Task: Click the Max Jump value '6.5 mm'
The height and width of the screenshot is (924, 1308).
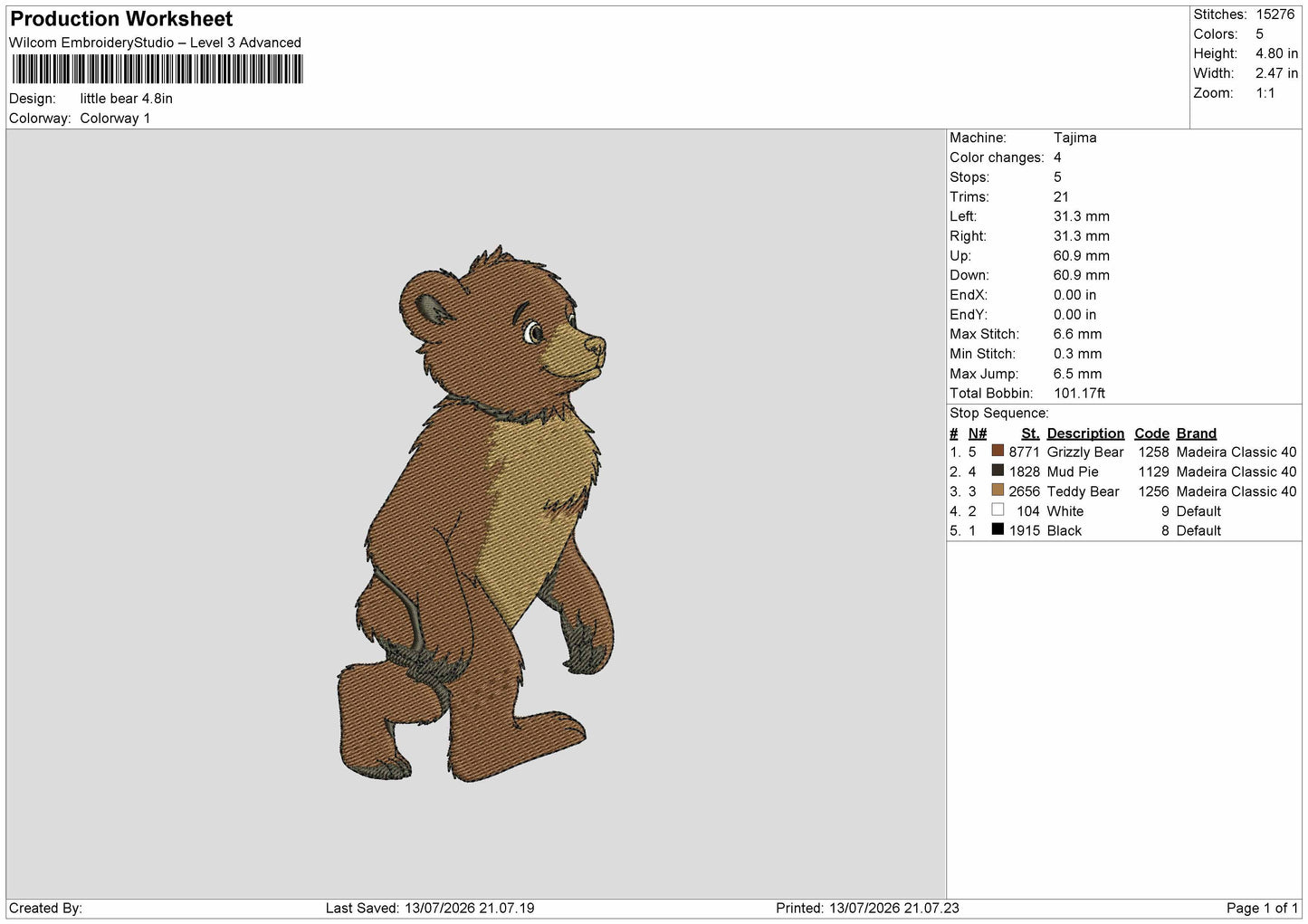Action: 1077,374
